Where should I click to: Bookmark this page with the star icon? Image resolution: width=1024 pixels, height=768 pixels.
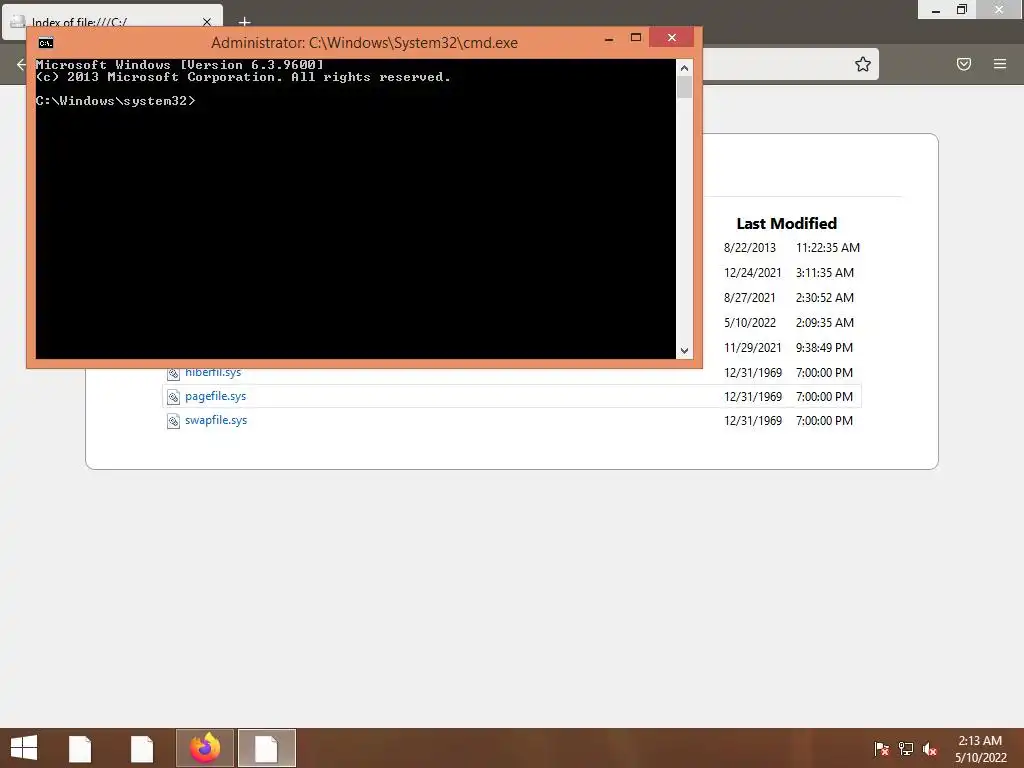coord(863,64)
